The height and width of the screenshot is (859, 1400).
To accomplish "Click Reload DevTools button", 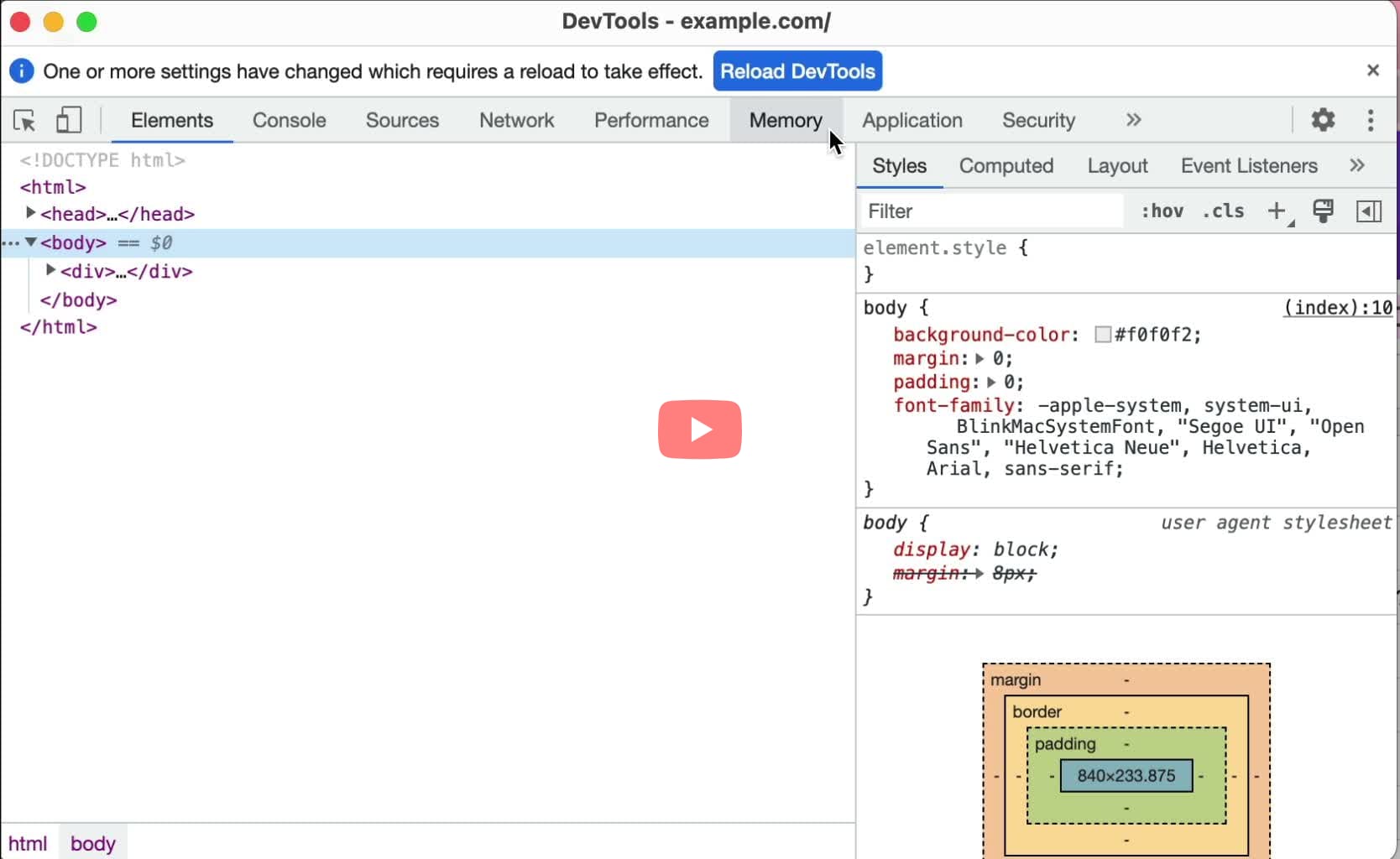I will pyautogui.click(x=797, y=71).
